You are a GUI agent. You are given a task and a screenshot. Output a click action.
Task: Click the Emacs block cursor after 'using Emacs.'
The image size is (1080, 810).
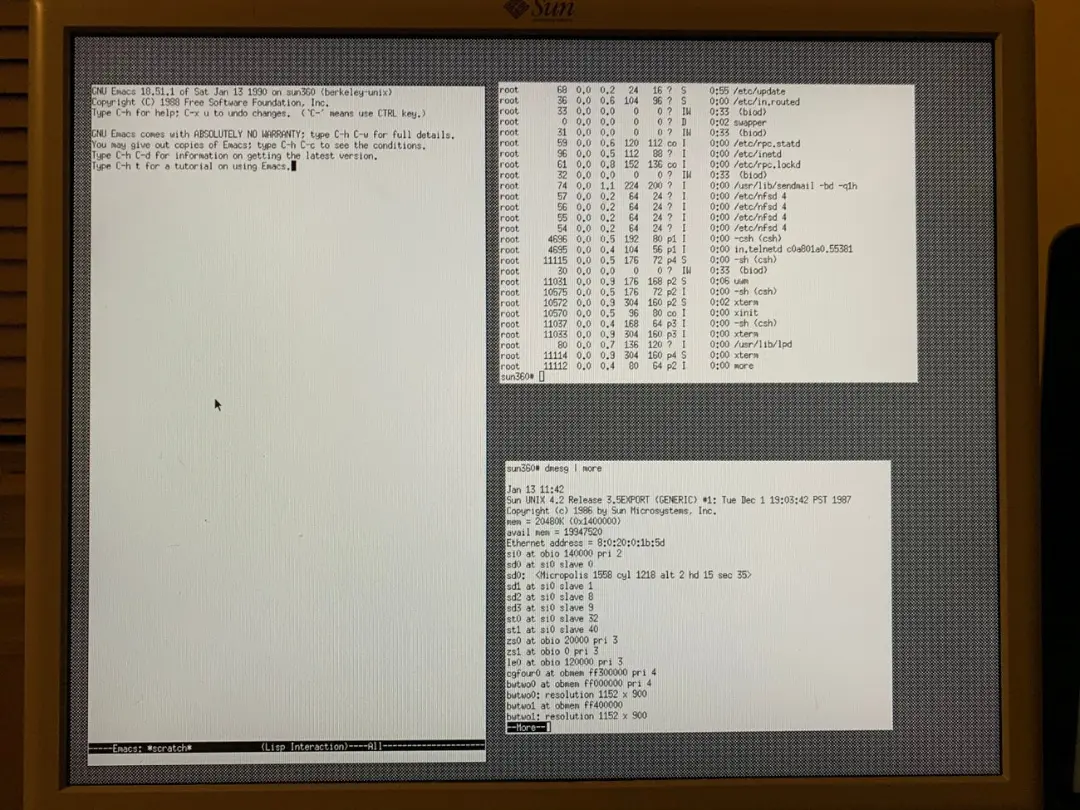click(293, 166)
